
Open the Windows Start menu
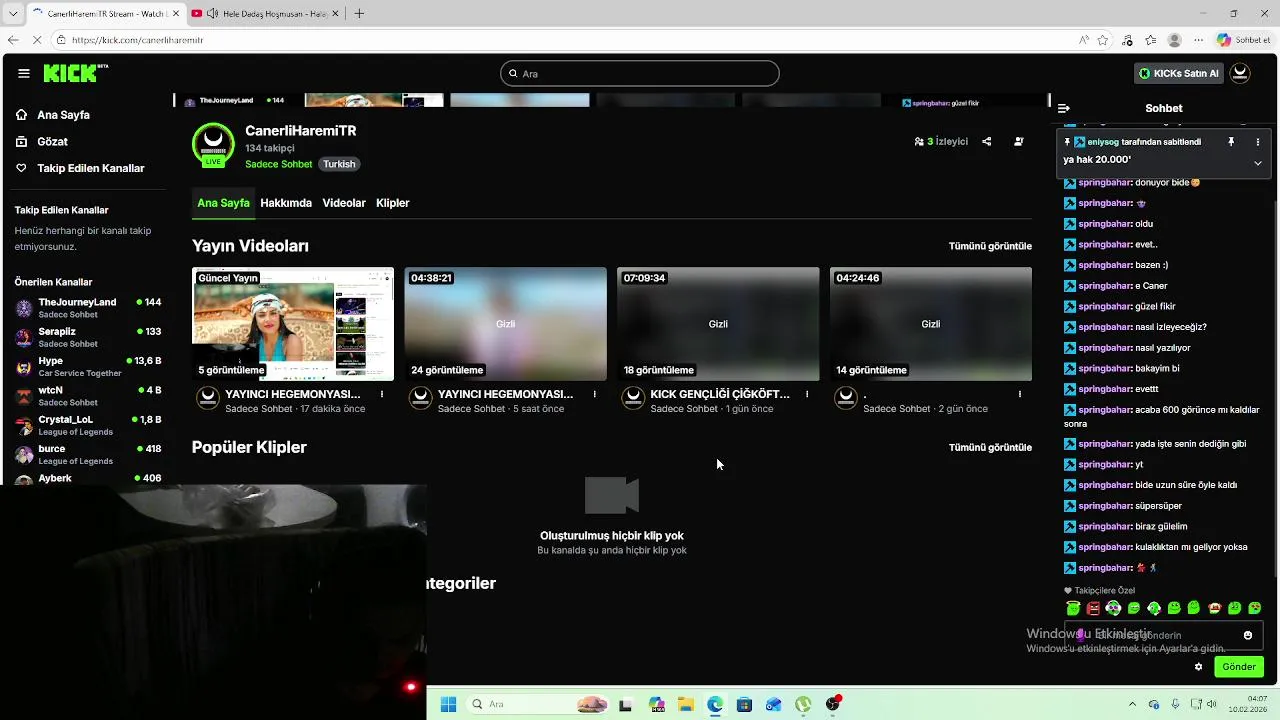pos(448,704)
